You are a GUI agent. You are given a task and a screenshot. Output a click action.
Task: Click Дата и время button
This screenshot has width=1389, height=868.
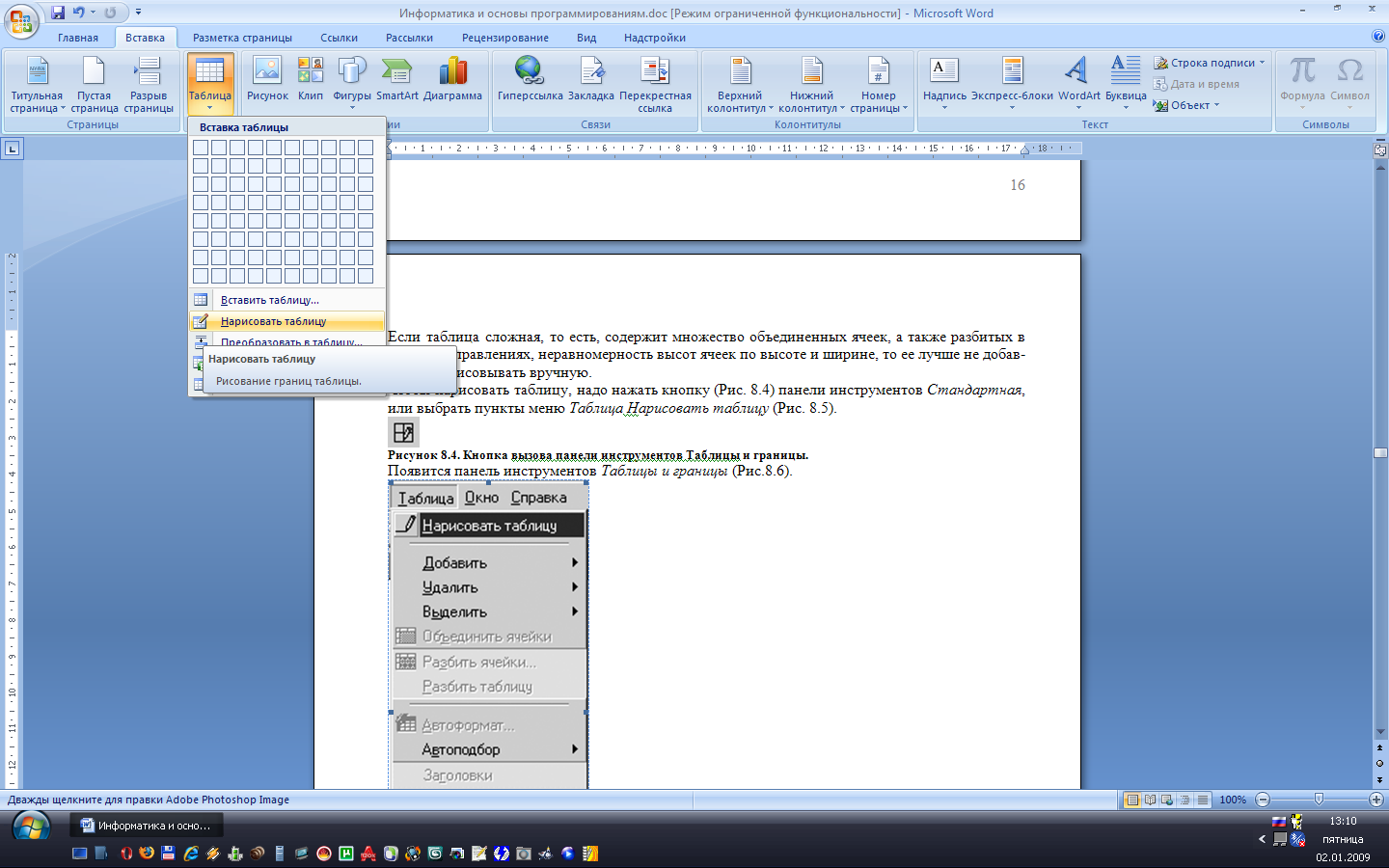[1196, 84]
